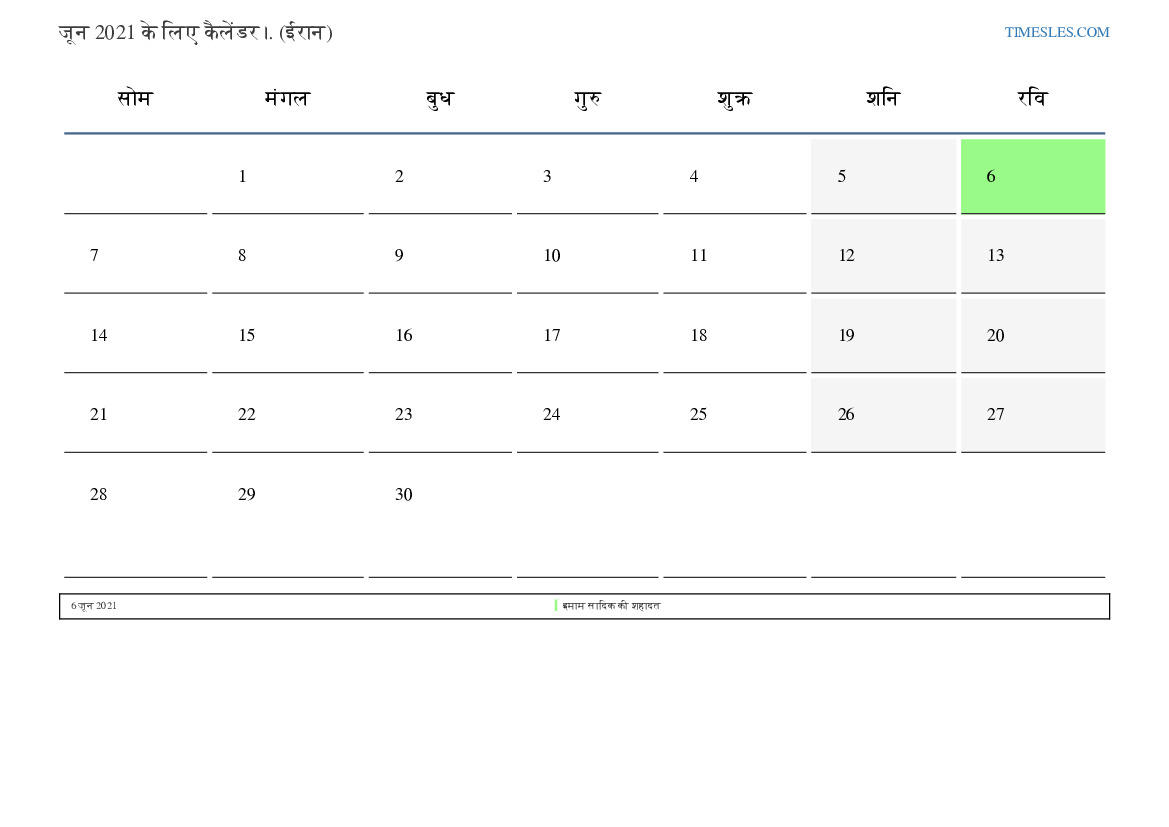Viewport: 1169px width, 827px height.
Task: Select date 28 in last row
Action: (99, 495)
